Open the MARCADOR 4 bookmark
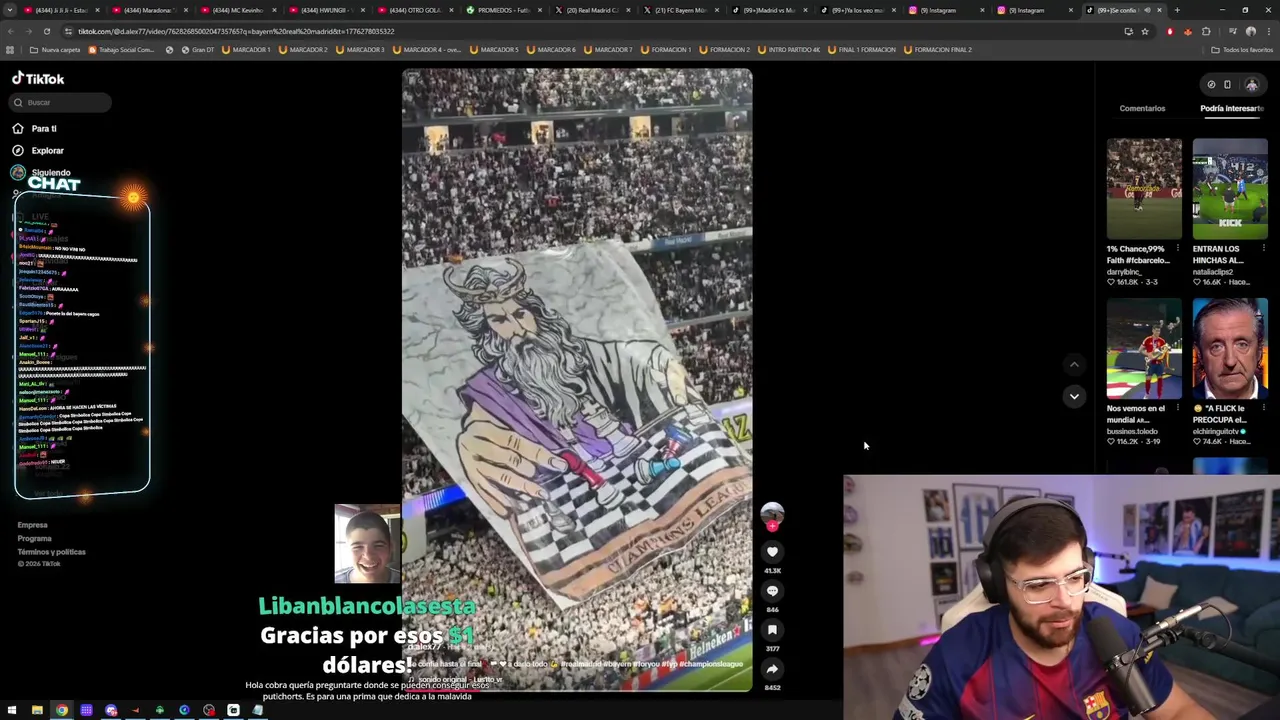 (x=427, y=49)
